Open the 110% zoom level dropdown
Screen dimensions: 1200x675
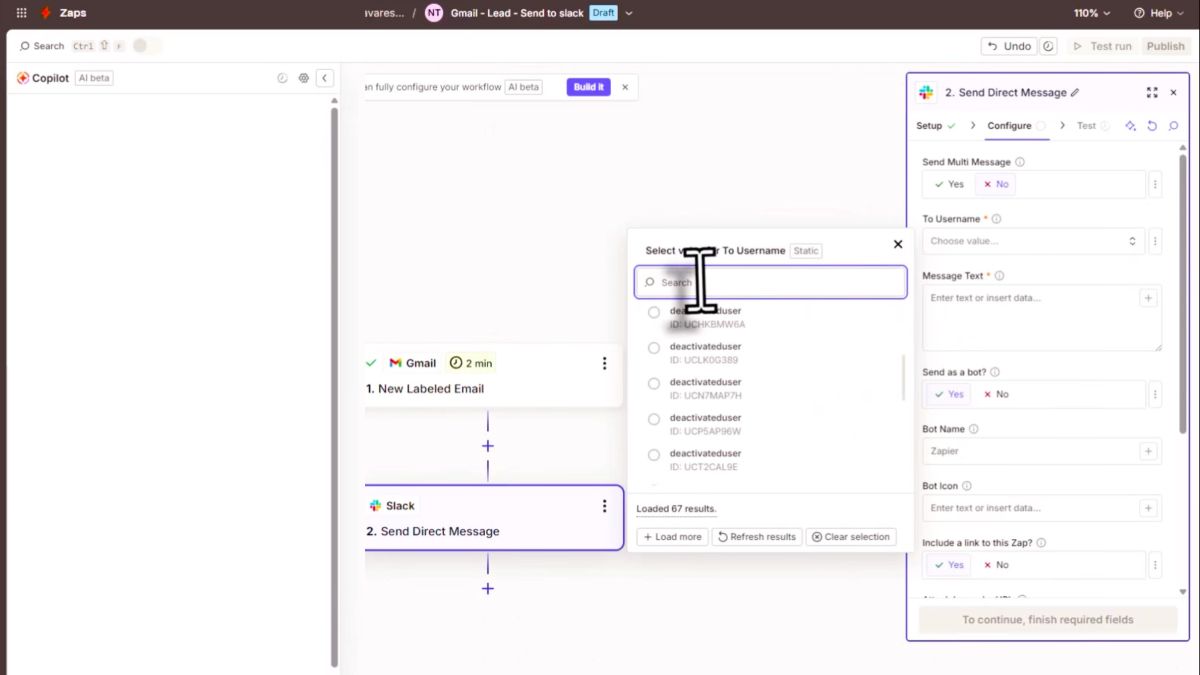click(x=1092, y=13)
